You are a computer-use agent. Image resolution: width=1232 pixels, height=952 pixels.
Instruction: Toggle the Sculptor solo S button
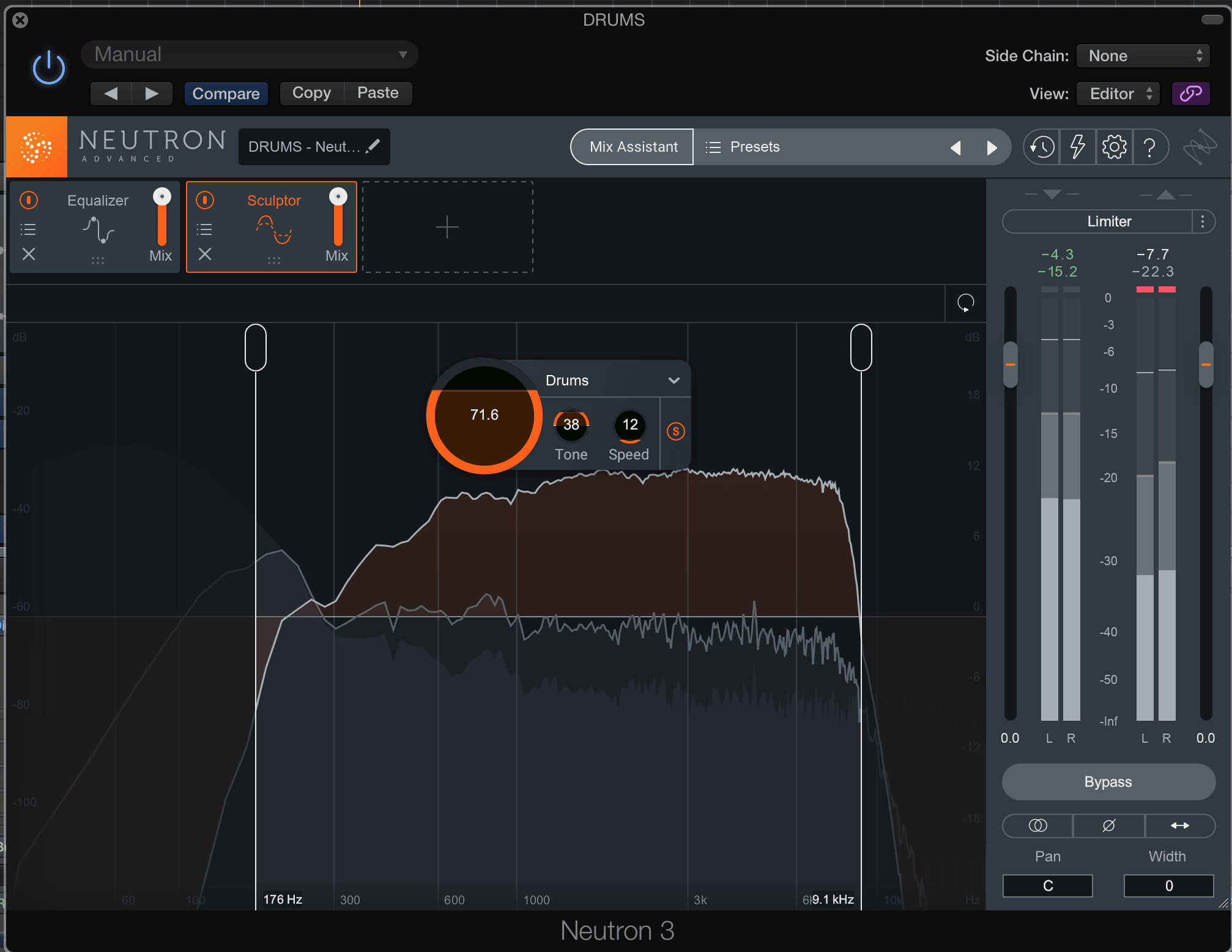[x=675, y=431]
